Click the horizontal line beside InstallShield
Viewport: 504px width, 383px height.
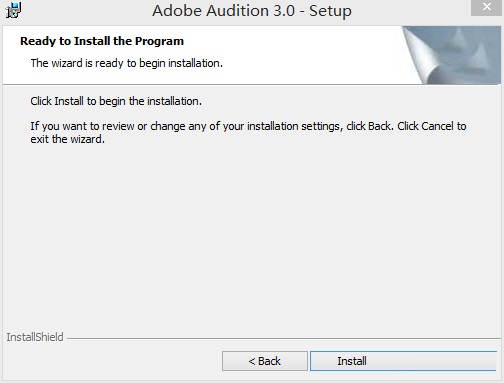(284, 339)
